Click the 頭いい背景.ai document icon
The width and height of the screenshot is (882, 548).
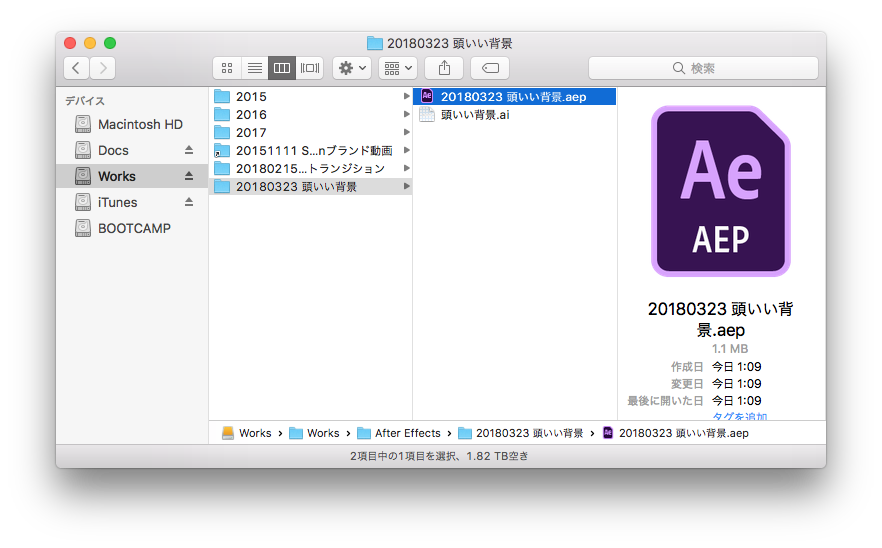tap(427, 115)
